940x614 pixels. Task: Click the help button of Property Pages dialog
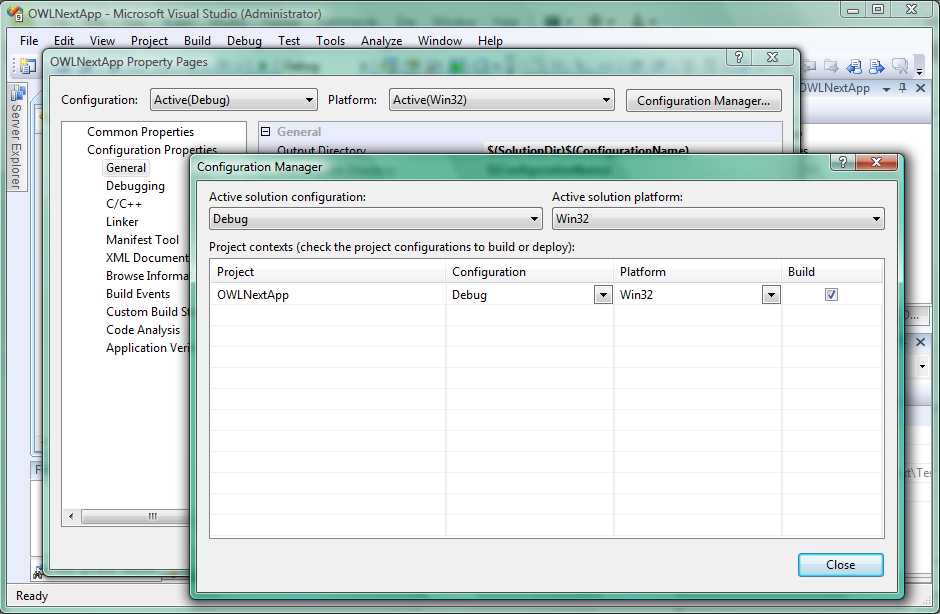coord(739,57)
